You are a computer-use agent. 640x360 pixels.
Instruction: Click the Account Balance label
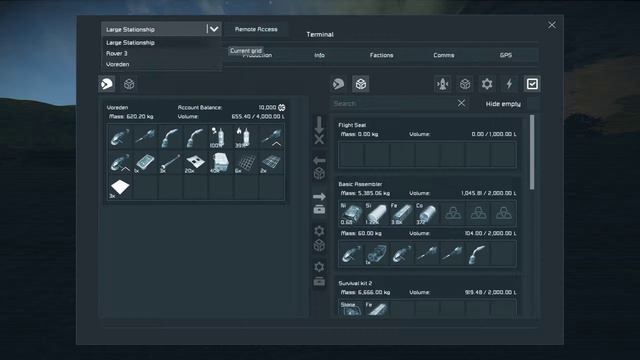(200, 107)
